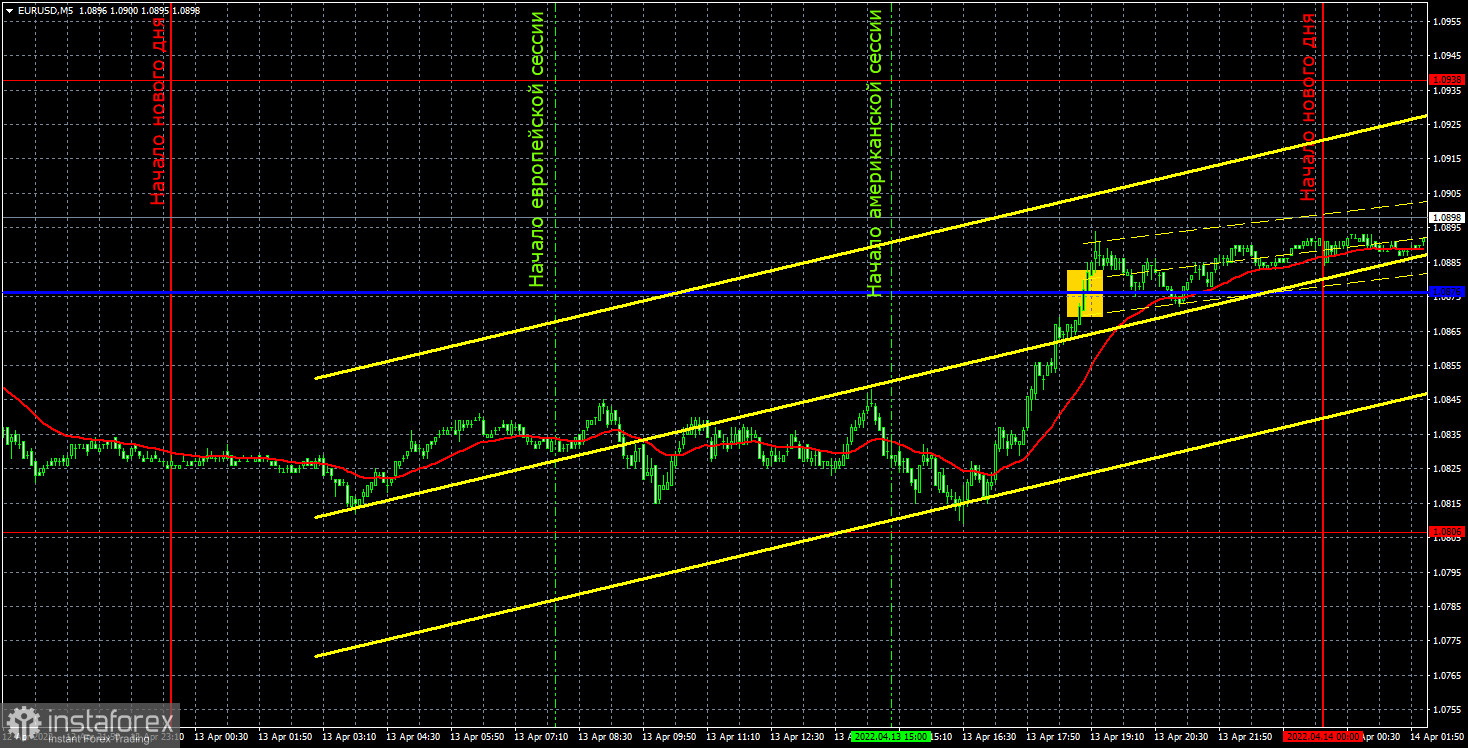
Task: Click the 1.0915 price scale value
Action: coord(1448,159)
